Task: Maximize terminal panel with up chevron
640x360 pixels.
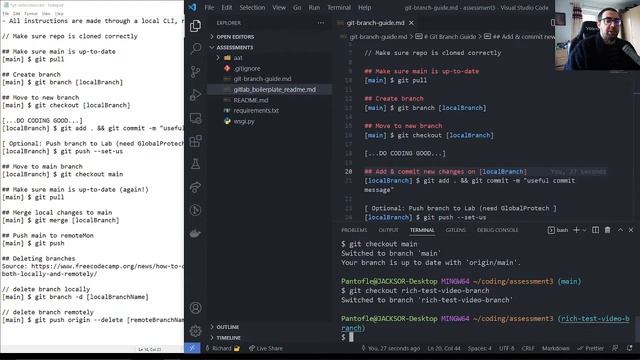Action: click(620, 230)
